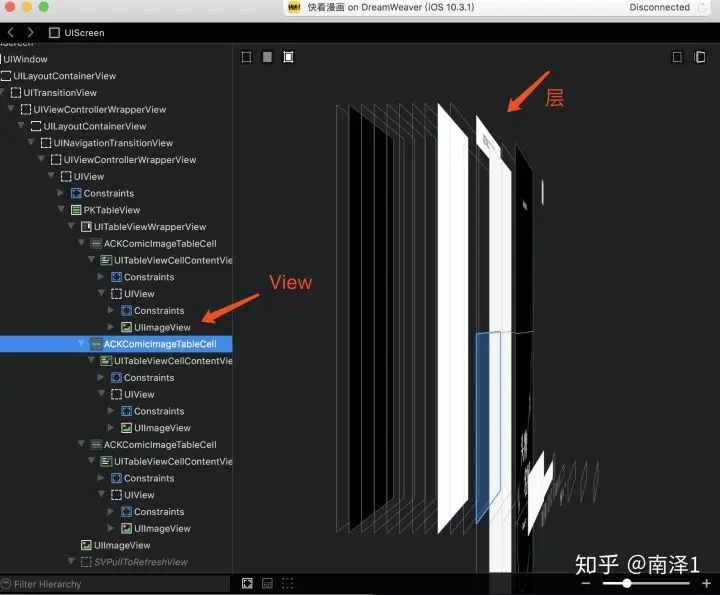Image resolution: width=720 pixels, height=595 pixels.
Task: Click UIView icon under the third cell
Action: coord(116,495)
